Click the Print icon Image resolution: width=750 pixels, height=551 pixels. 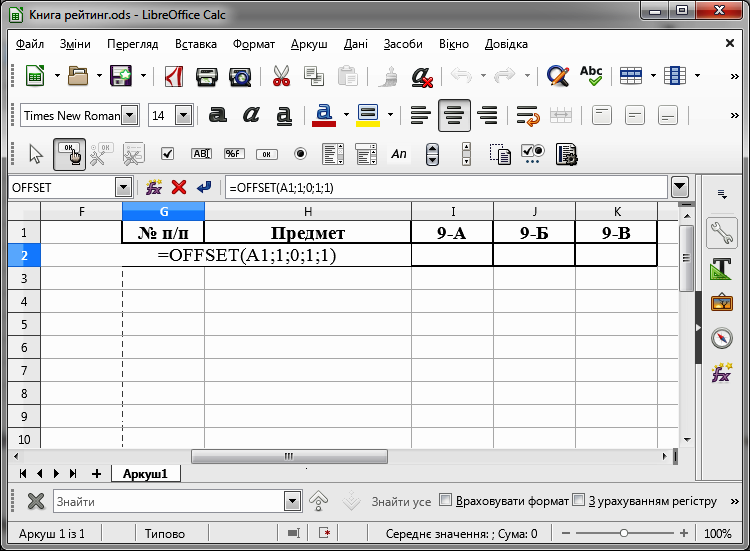coord(207,76)
